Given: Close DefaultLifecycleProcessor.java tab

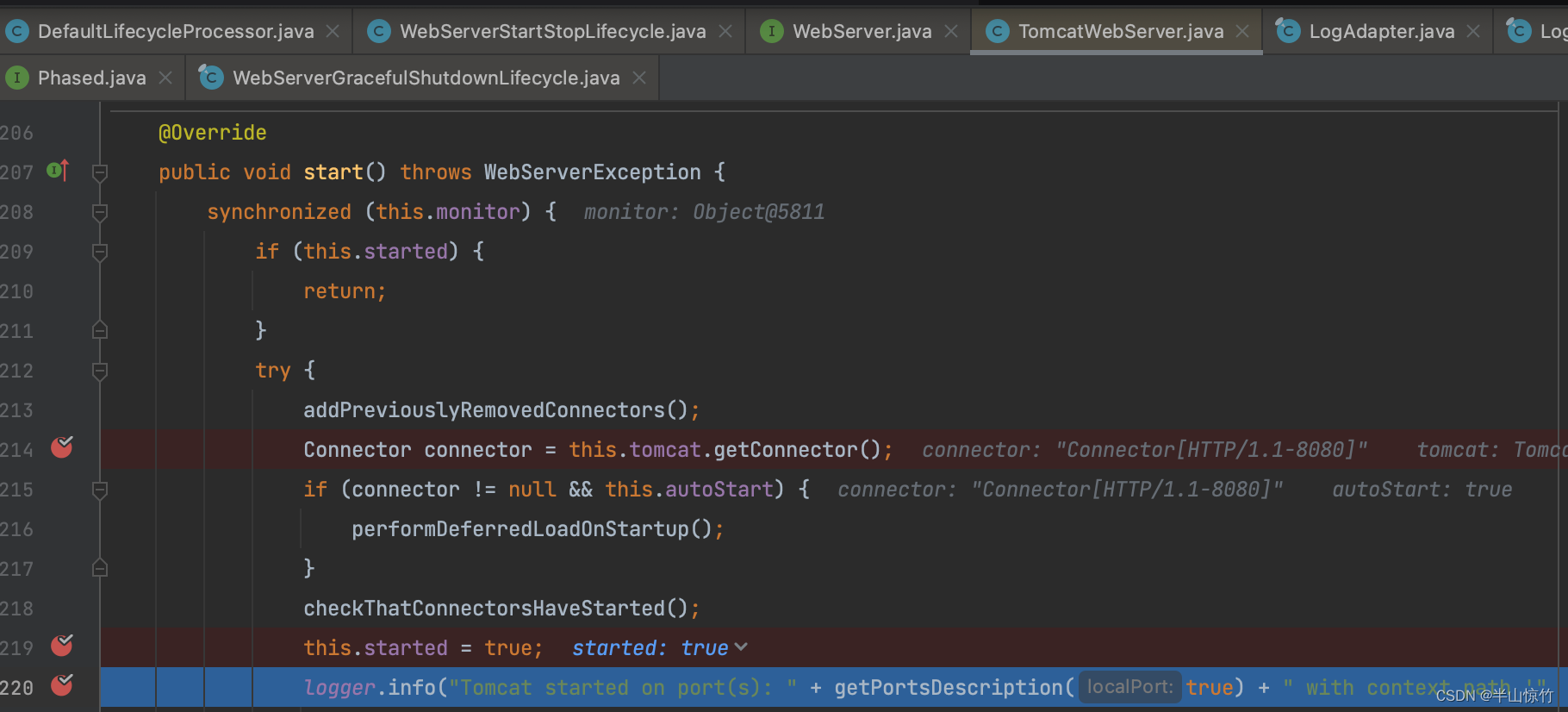Looking at the screenshot, I should (x=333, y=32).
